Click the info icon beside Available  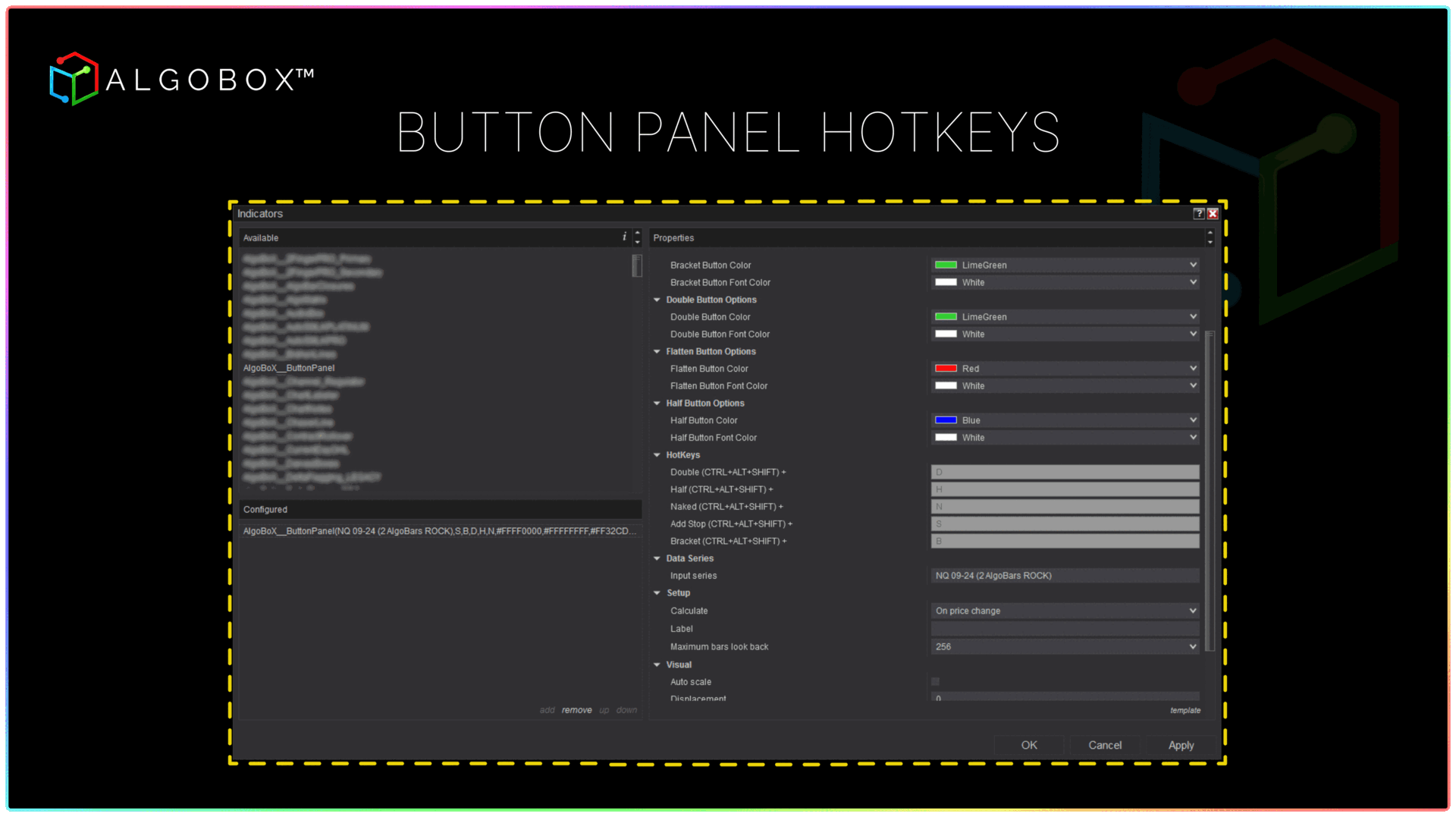(624, 237)
